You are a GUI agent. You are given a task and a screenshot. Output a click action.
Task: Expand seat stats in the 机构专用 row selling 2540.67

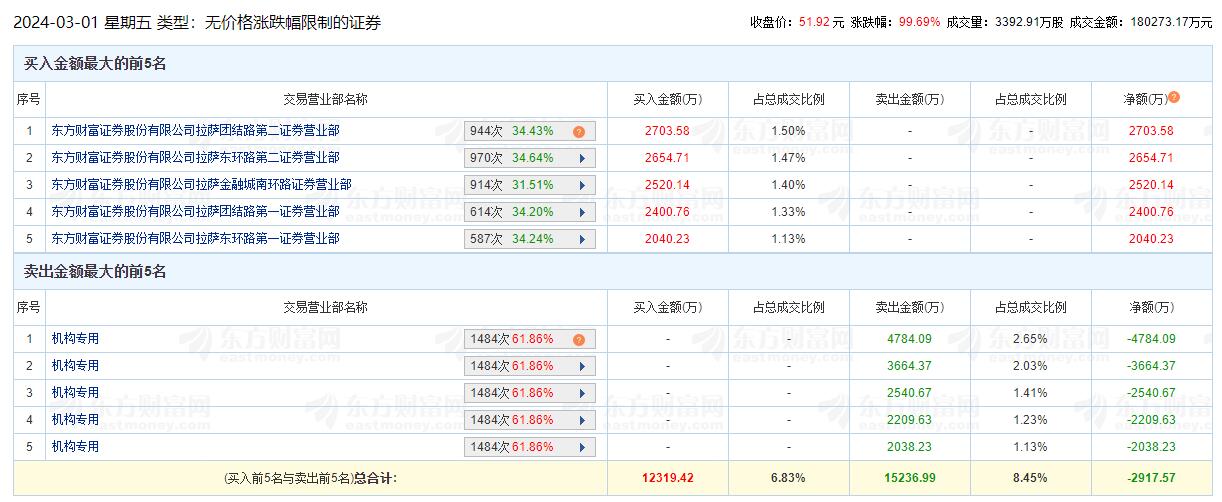580,393
